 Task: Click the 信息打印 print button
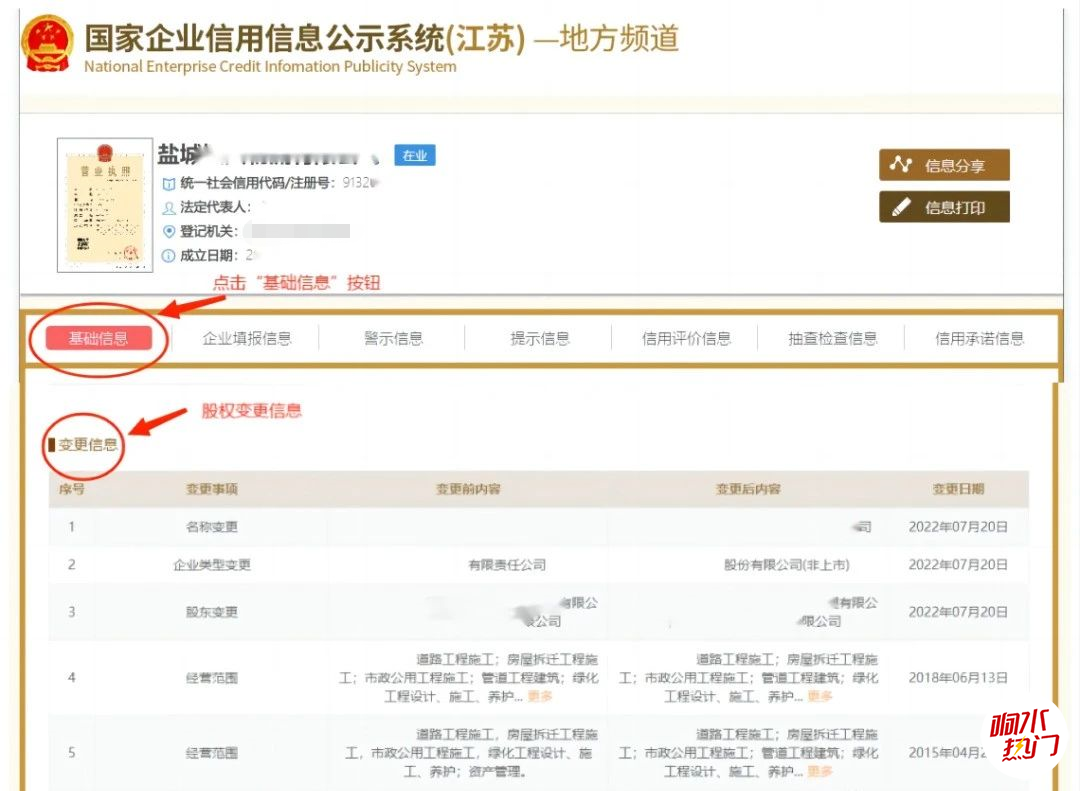944,207
